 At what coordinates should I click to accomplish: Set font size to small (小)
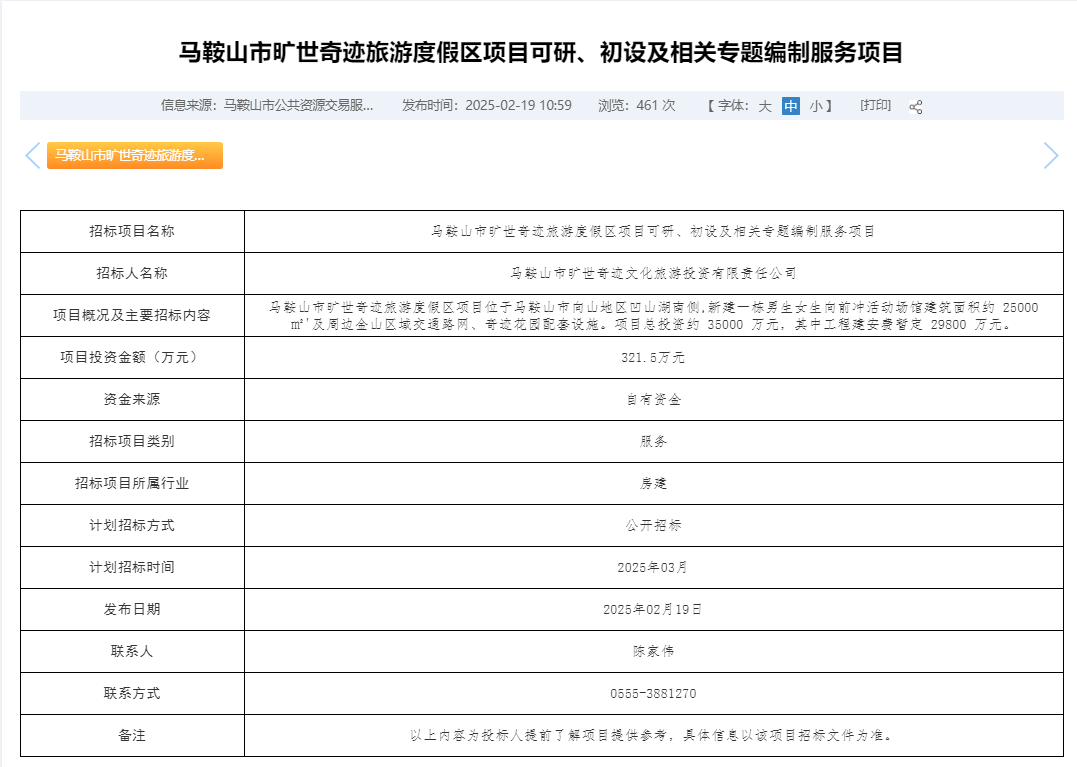coord(815,106)
